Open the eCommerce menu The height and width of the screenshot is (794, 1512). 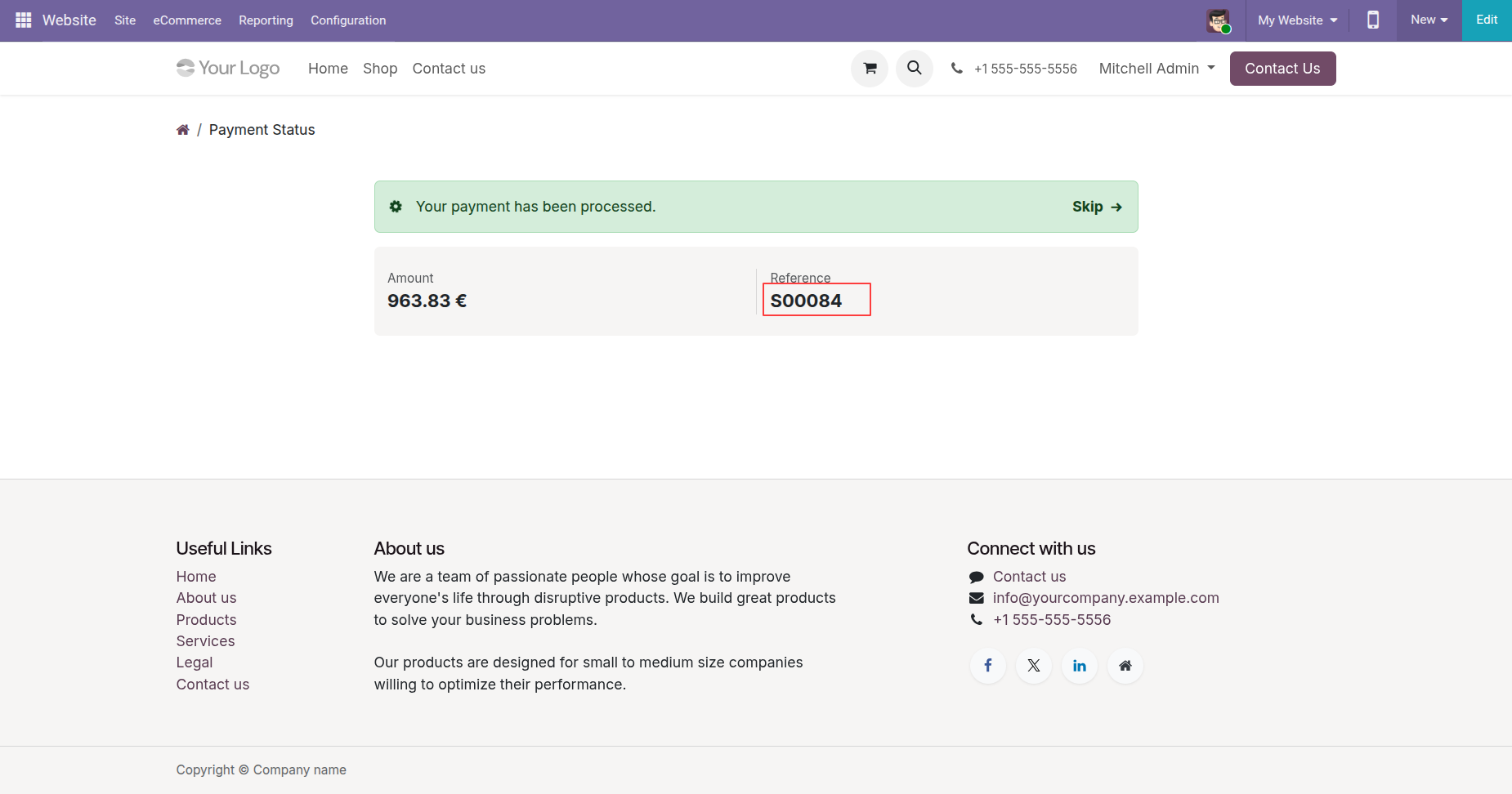coord(187,20)
